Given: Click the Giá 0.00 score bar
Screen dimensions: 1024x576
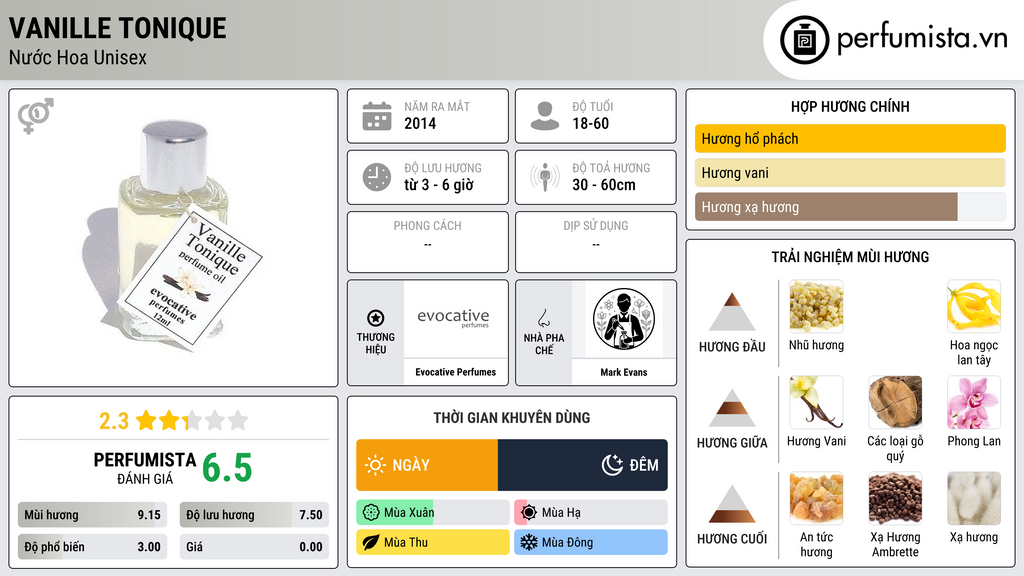Looking at the screenshot, I should point(254,547).
